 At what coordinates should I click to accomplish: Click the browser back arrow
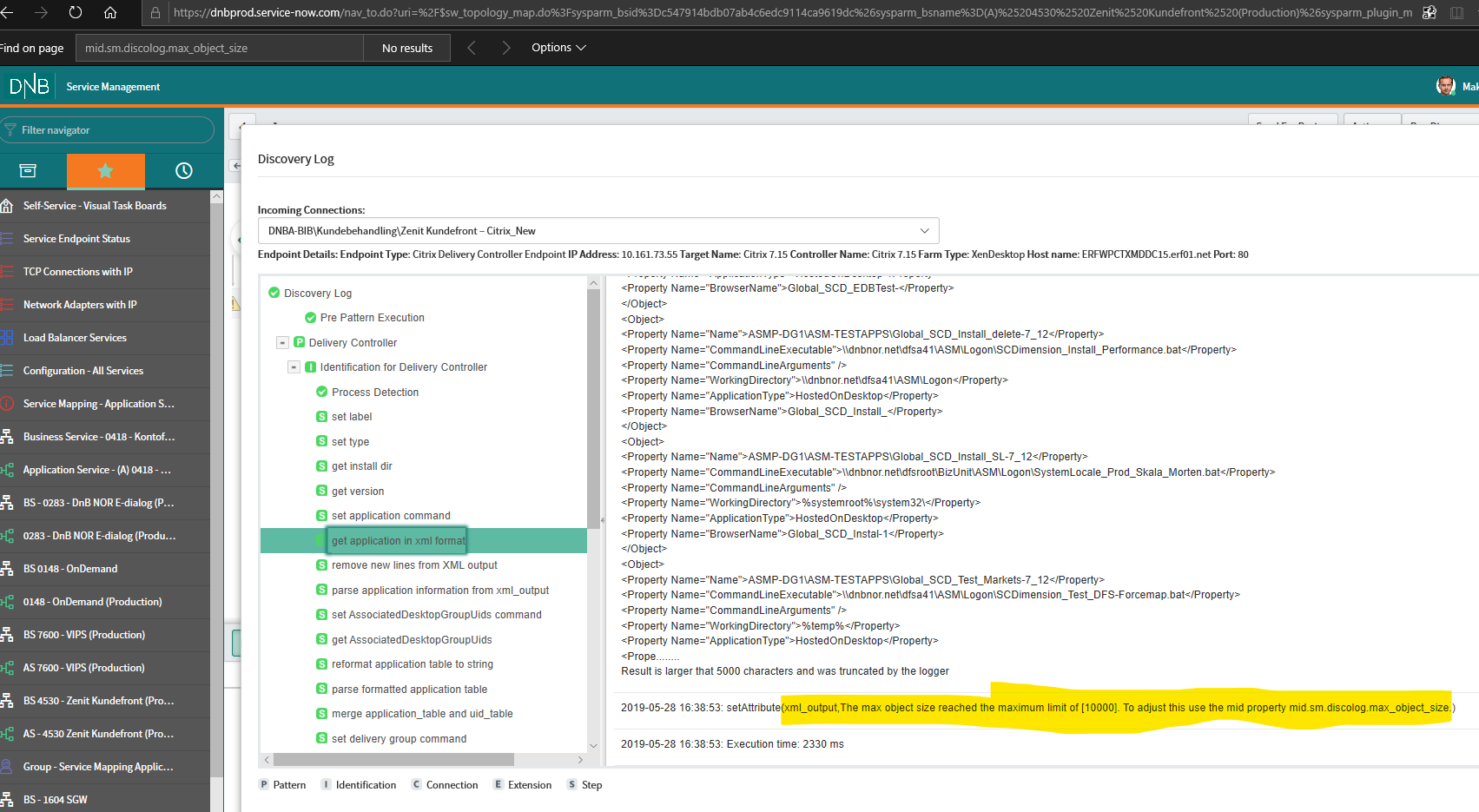pyautogui.click(x=6, y=13)
